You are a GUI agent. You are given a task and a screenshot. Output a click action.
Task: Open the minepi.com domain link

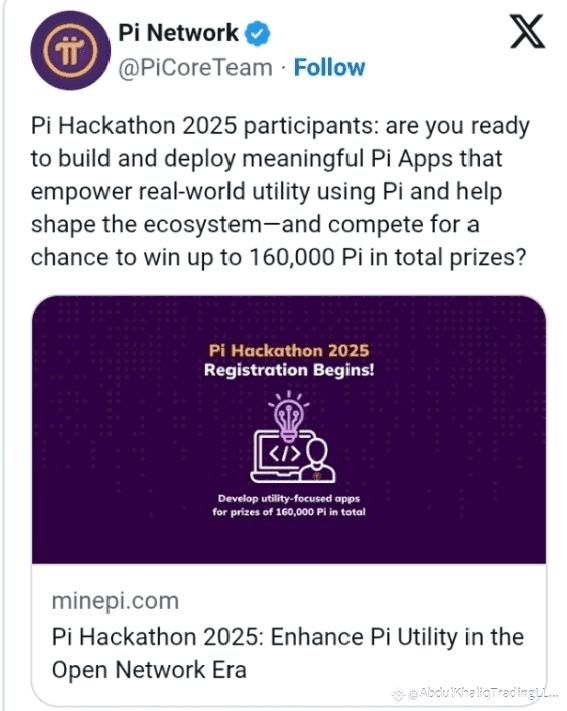tap(115, 601)
